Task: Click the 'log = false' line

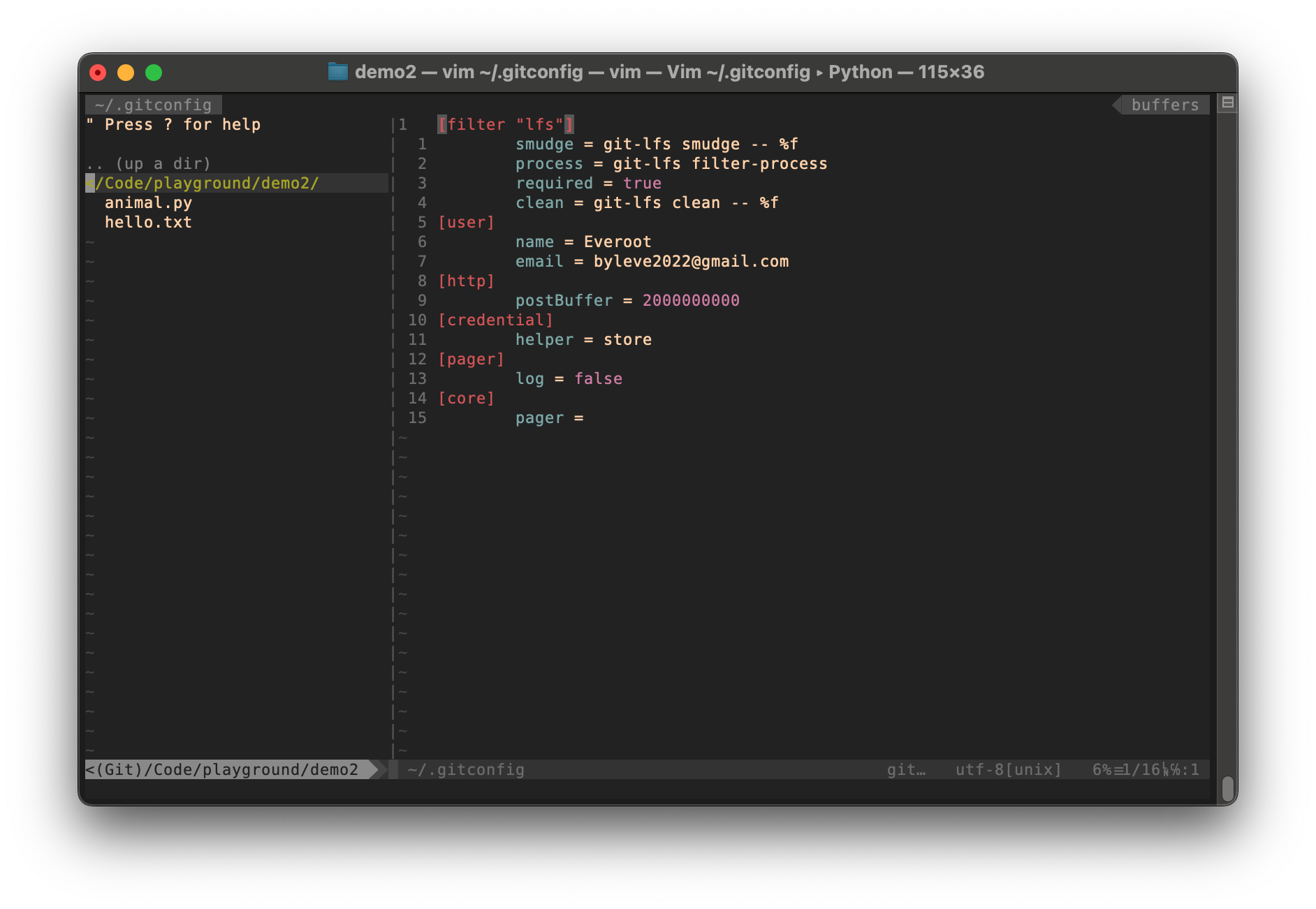Action: pos(569,378)
